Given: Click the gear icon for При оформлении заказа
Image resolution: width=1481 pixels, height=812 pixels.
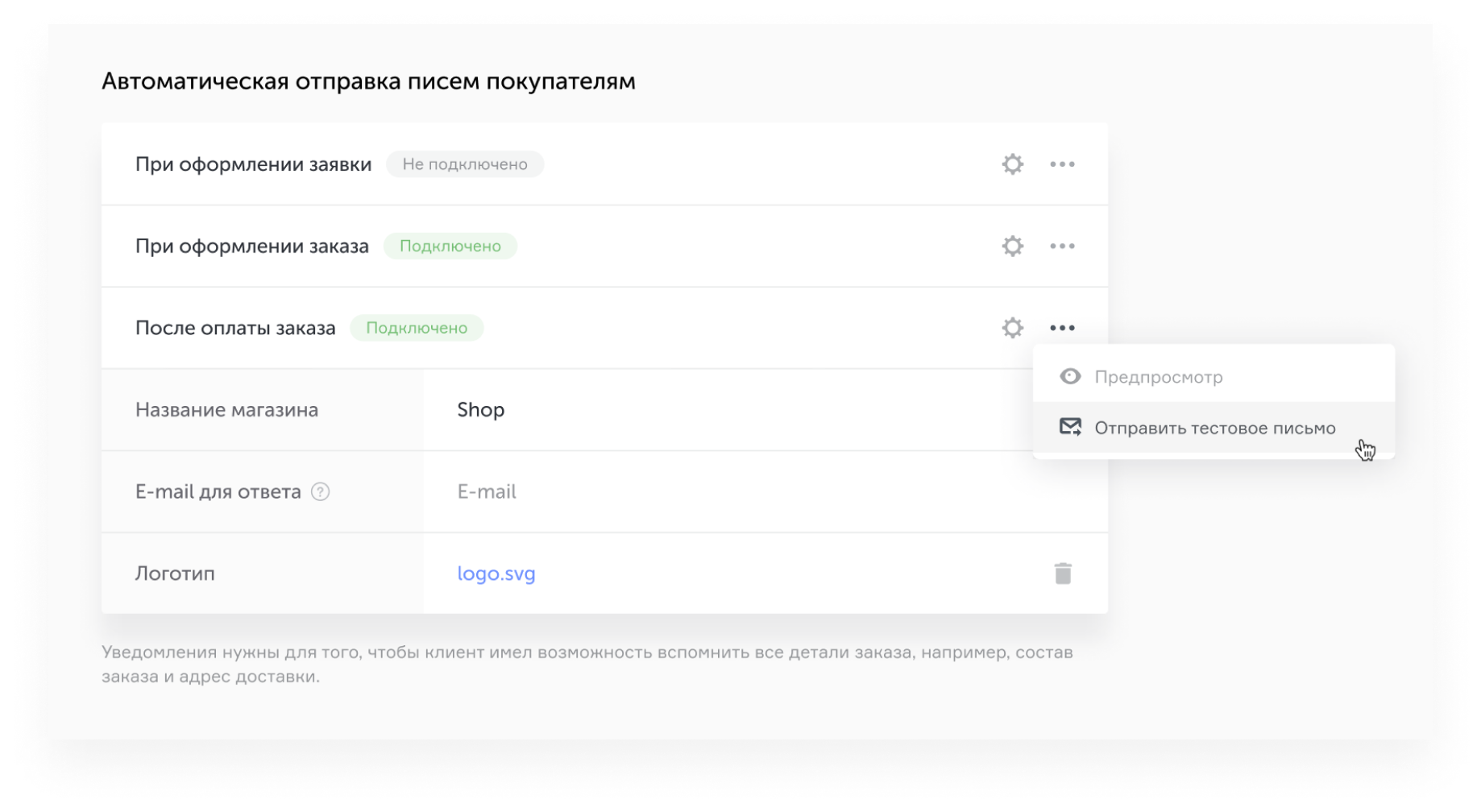Looking at the screenshot, I should [1012, 246].
